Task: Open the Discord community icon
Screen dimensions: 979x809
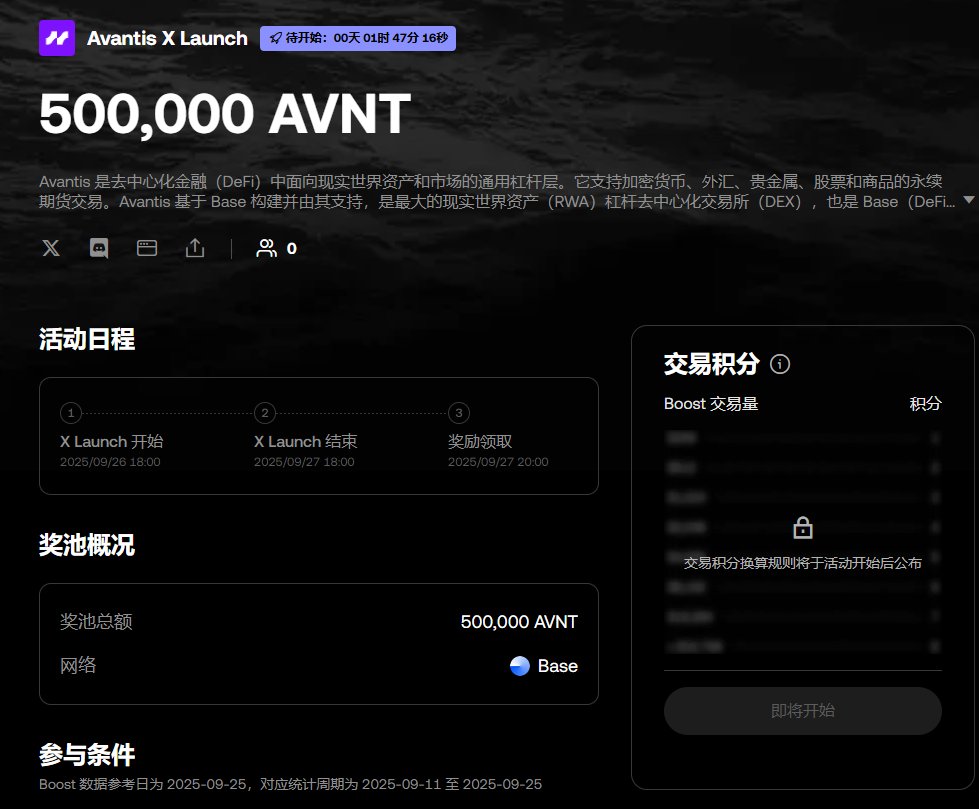Action: (99, 248)
